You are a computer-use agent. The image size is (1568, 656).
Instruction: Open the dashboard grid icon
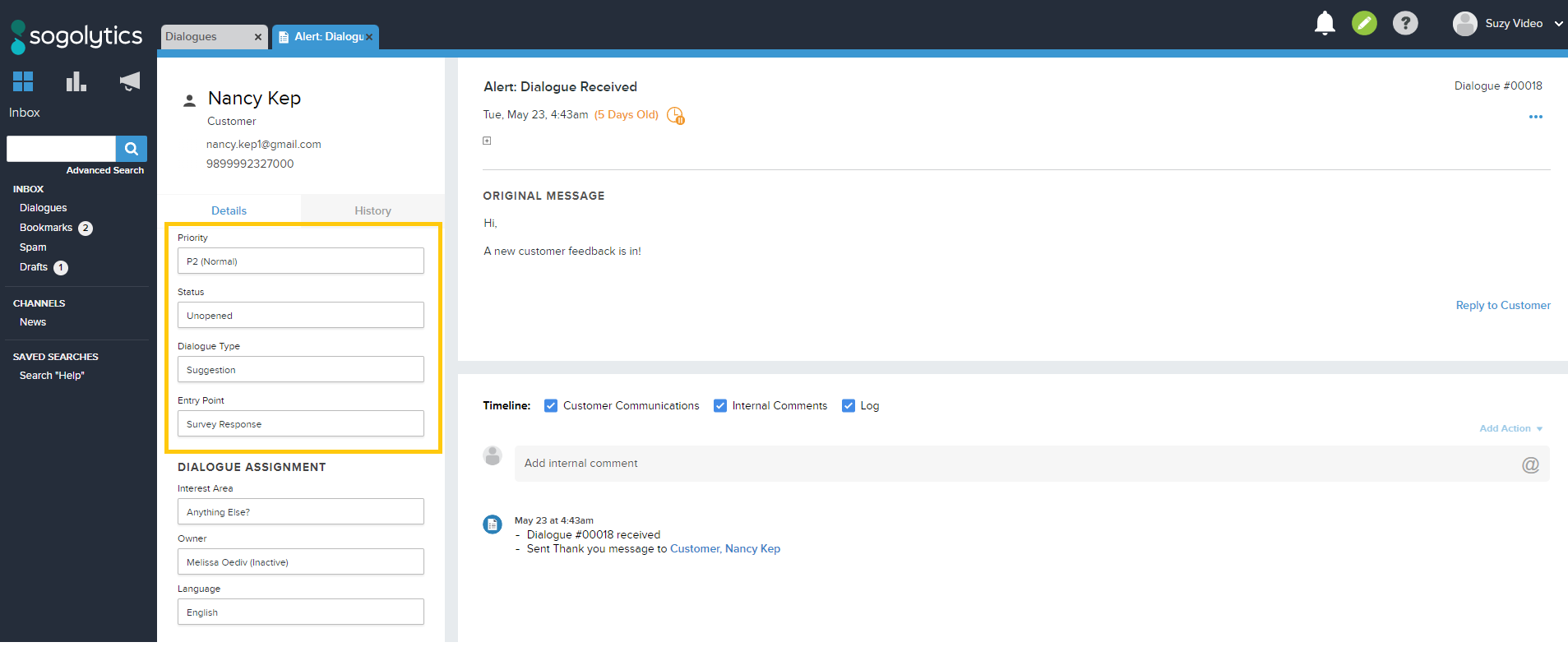(x=23, y=81)
